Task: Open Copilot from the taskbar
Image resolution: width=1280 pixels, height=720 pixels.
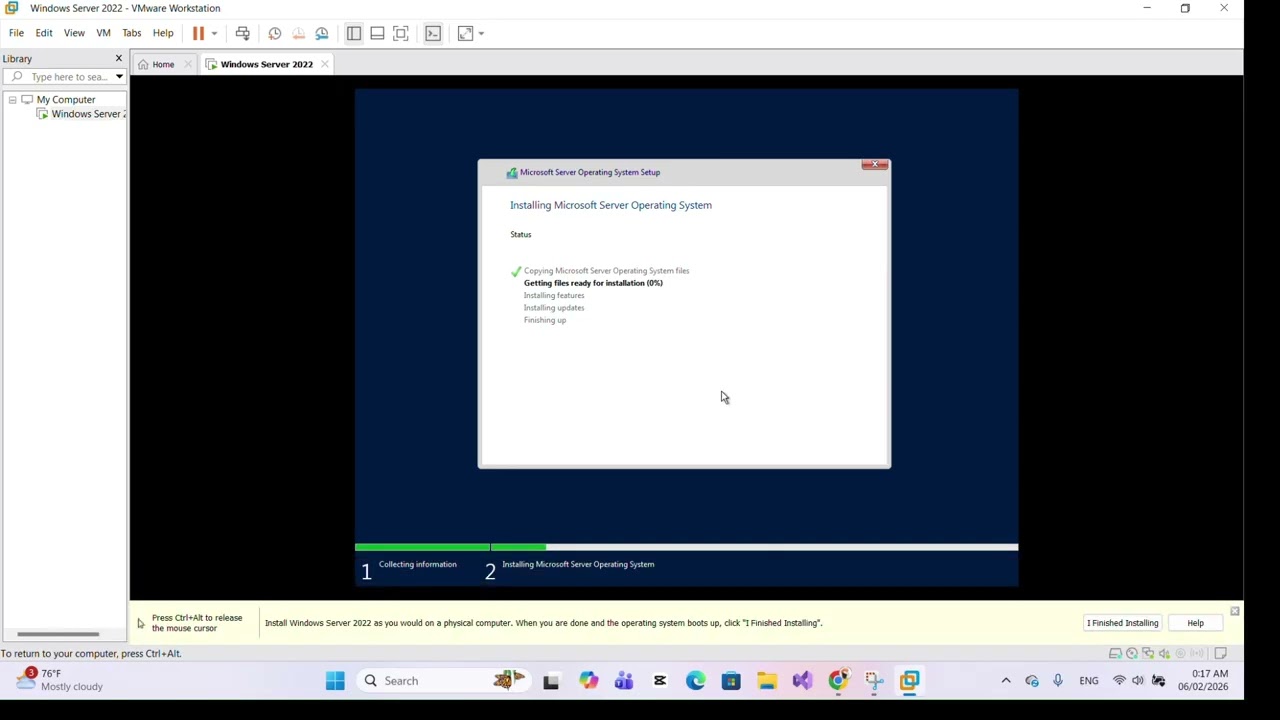Action: [588, 681]
